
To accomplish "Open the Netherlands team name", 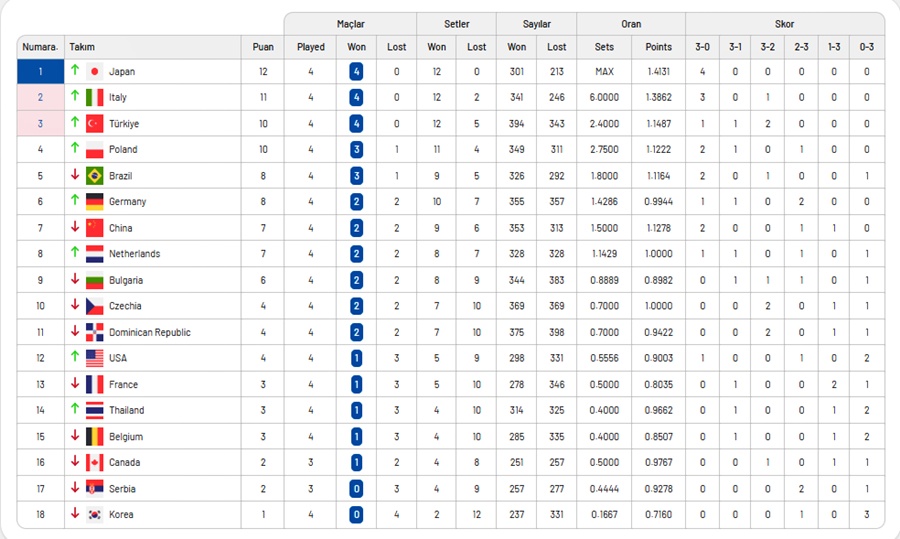I will (x=134, y=254).
